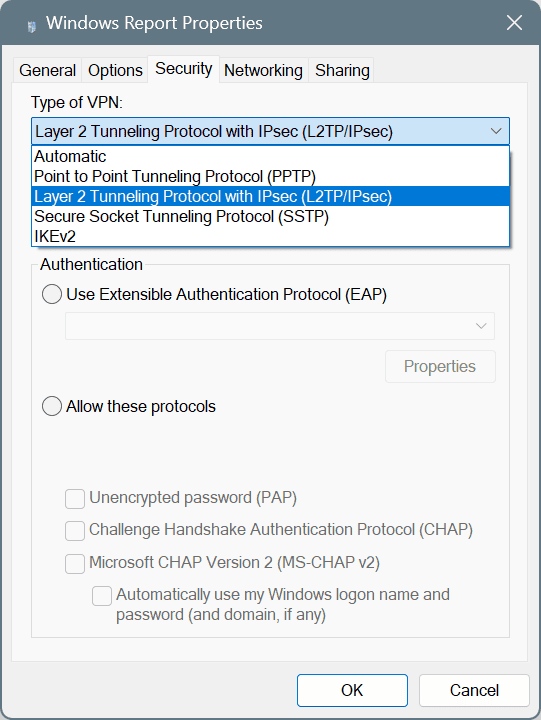Select Allow these protocols radio button
Screen dimensions: 541x720
pyautogui.click(x=52, y=406)
